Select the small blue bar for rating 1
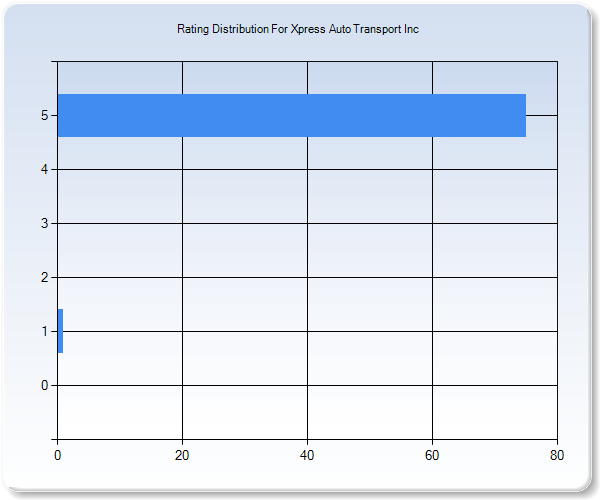 coord(60,331)
